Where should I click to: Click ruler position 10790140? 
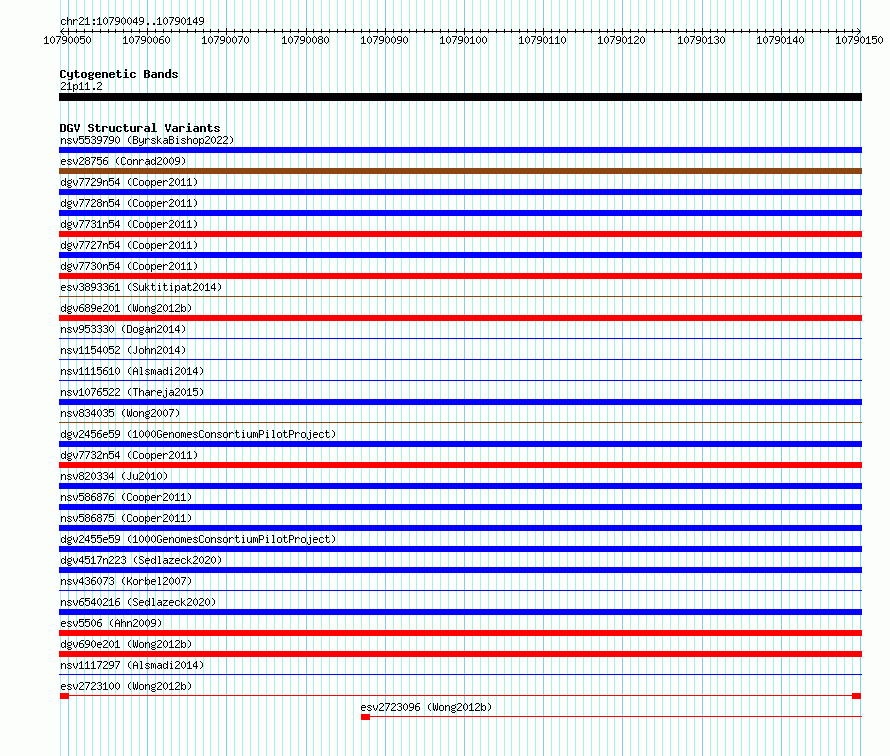click(780, 40)
